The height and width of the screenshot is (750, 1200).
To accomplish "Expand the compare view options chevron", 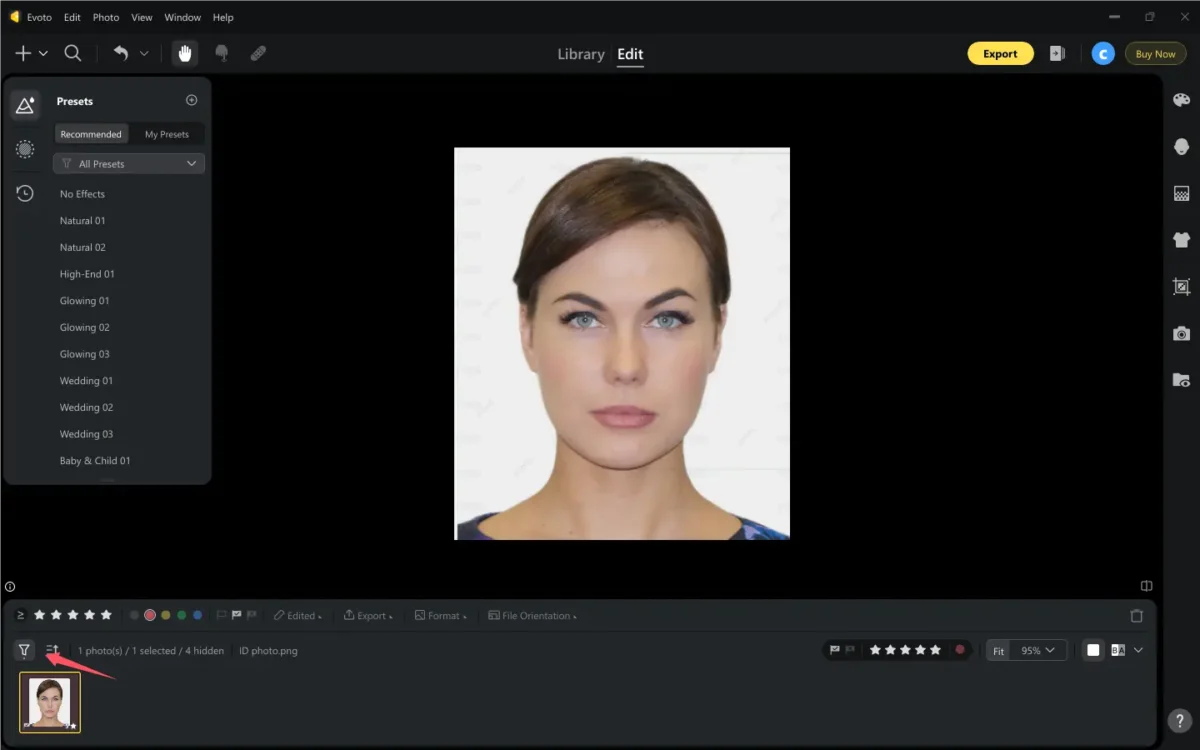I will pyautogui.click(x=1138, y=650).
